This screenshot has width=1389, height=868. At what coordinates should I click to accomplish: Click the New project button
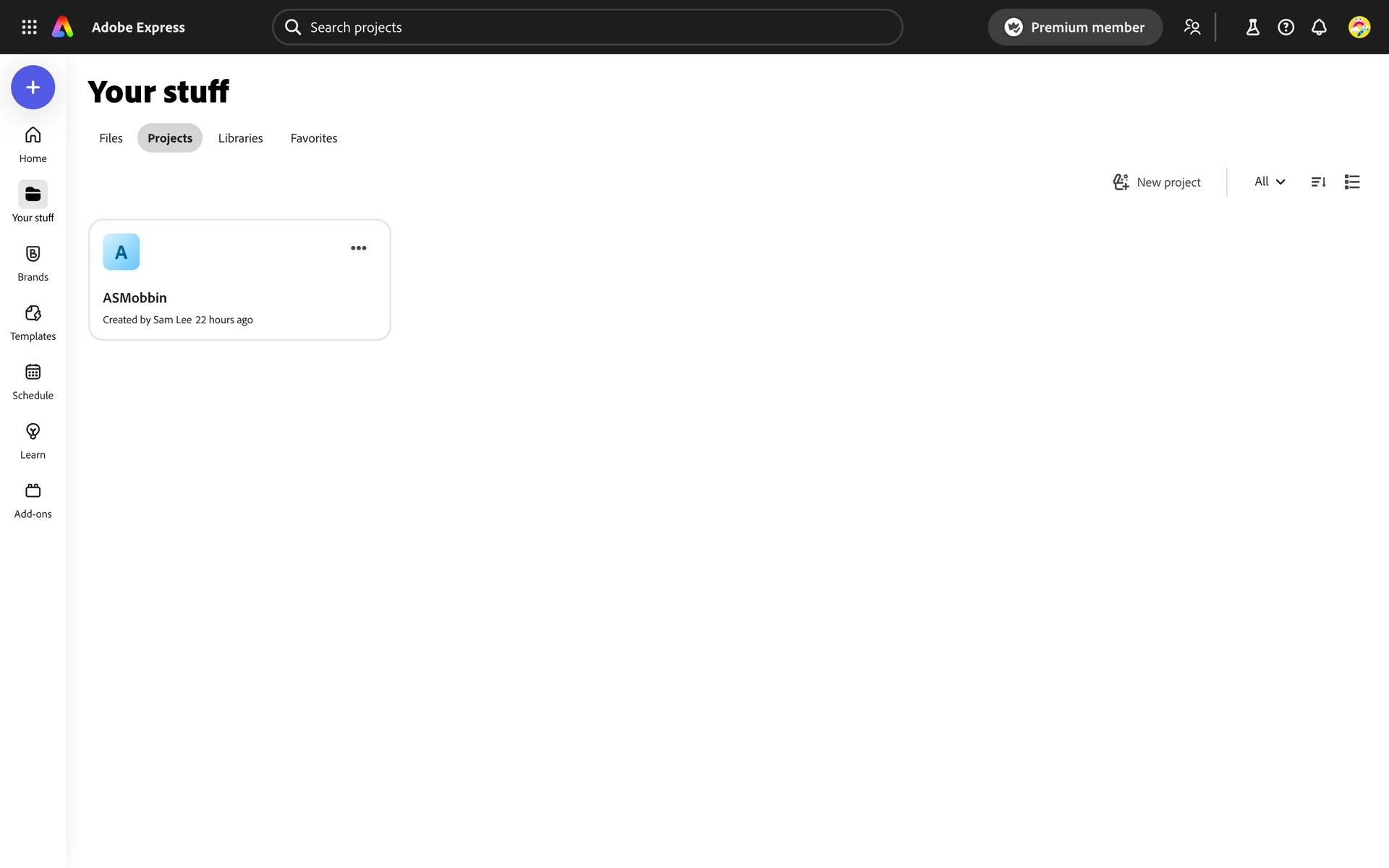click(1156, 182)
